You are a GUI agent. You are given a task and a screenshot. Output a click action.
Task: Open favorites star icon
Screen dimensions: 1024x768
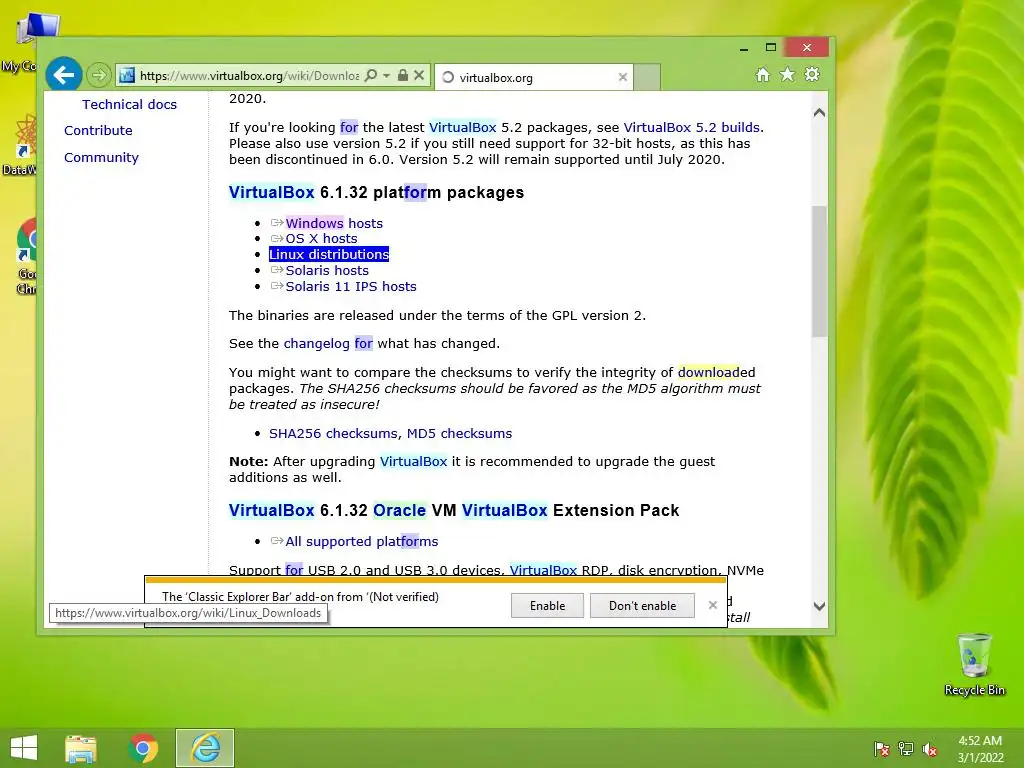(788, 74)
